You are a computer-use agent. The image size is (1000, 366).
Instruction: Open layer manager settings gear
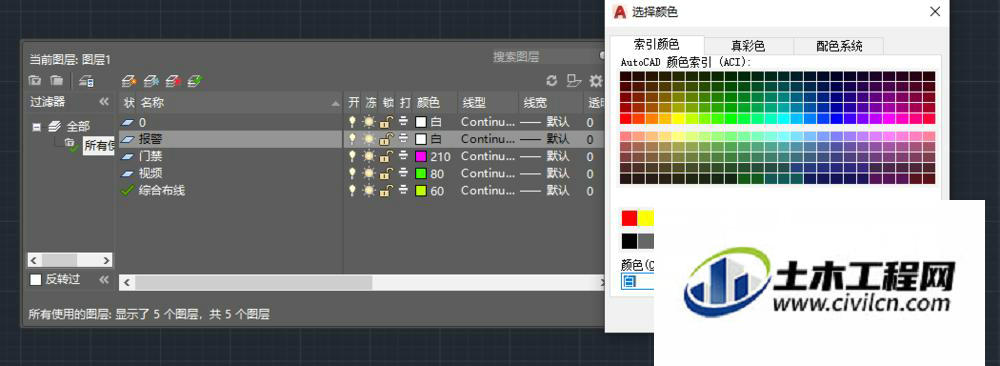pyautogui.click(x=596, y=81)
